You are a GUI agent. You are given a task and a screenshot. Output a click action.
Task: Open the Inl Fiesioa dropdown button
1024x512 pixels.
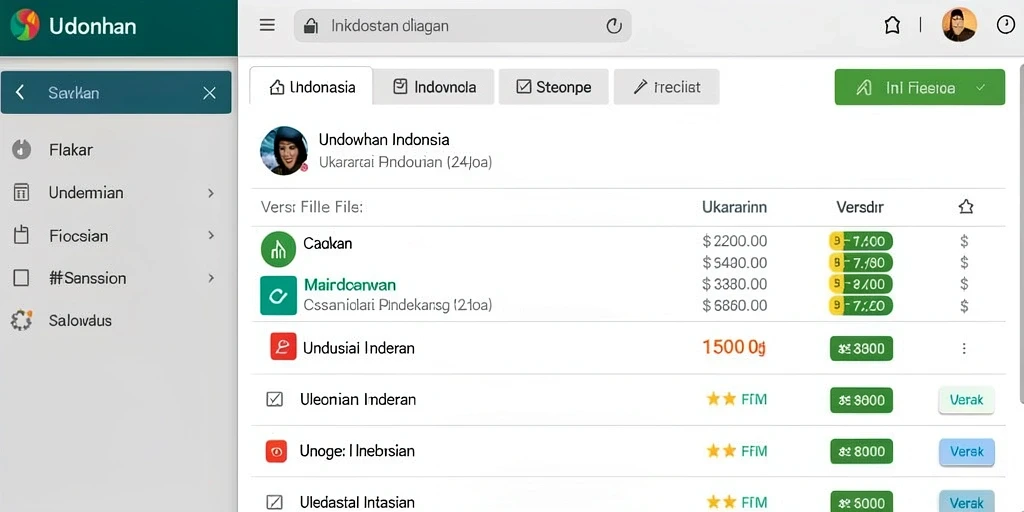coord(920,87)
